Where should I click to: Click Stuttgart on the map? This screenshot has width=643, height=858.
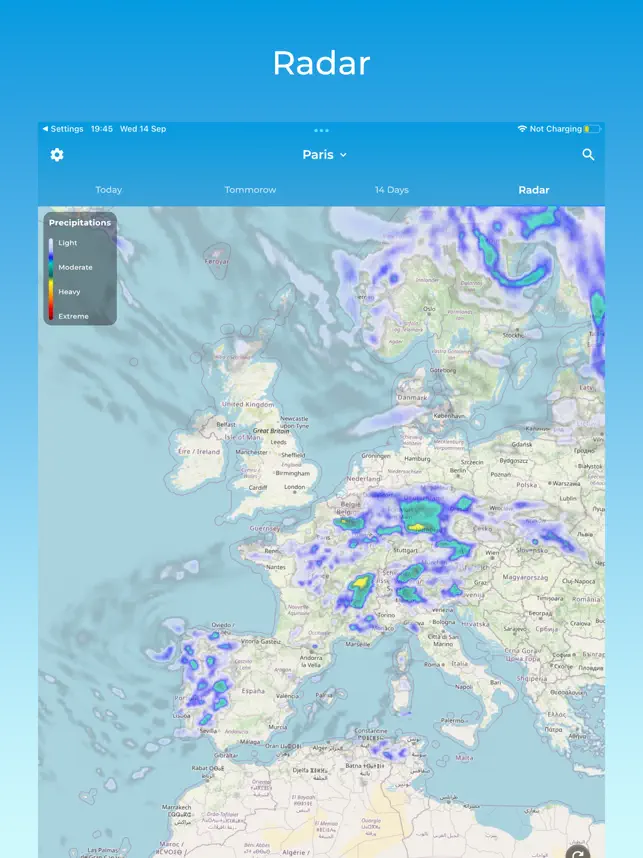406,550
